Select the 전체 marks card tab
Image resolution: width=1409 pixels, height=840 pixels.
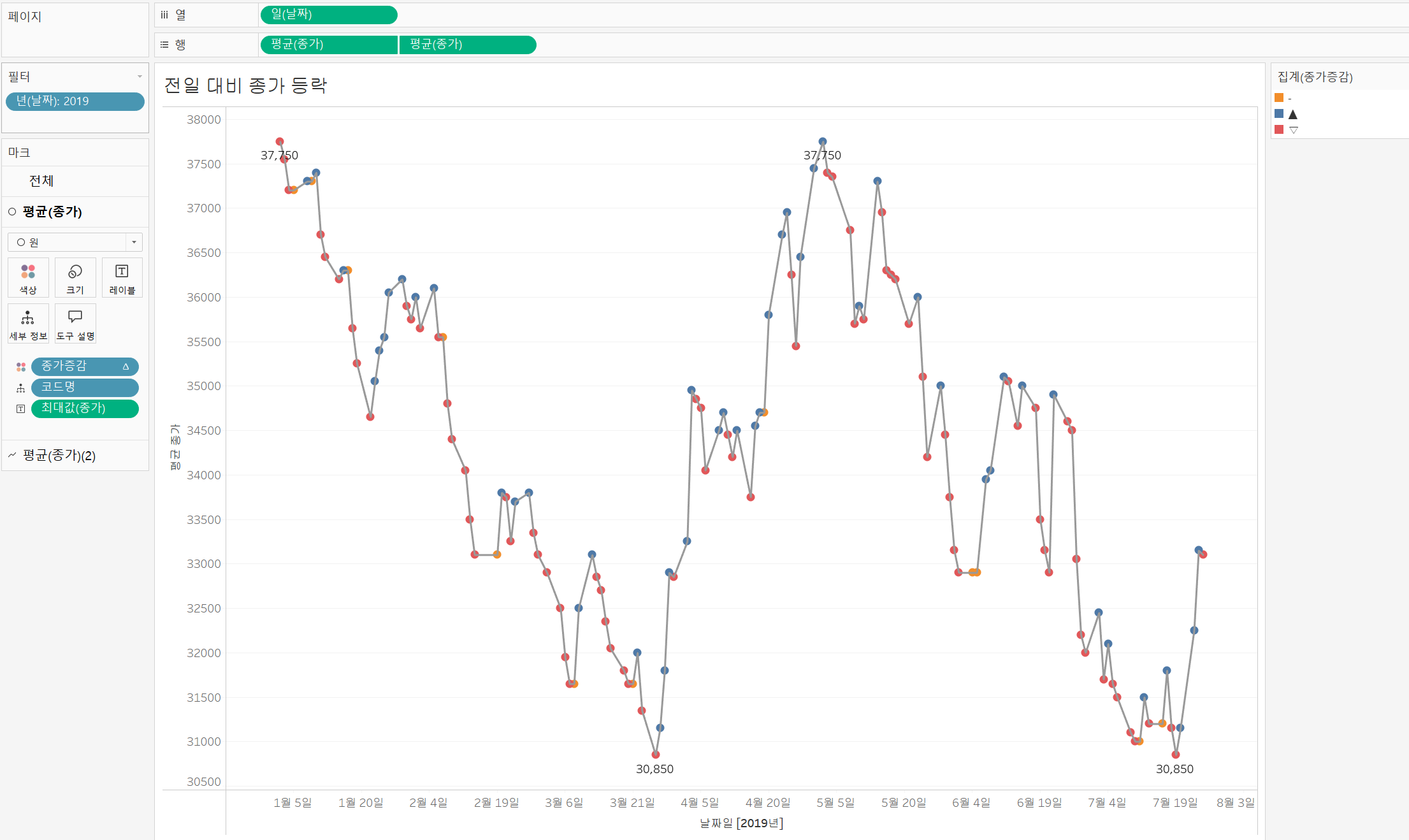[41, 181]
